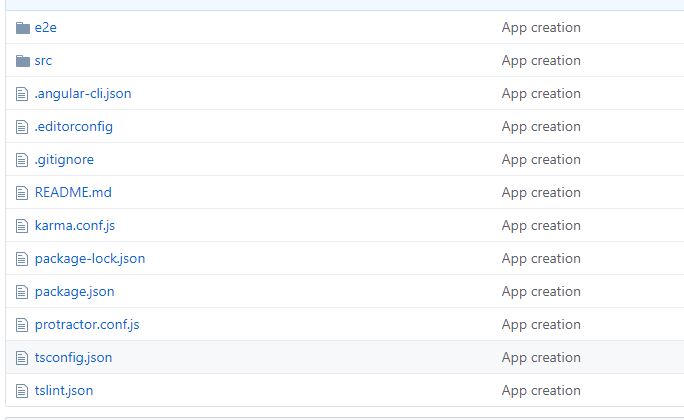Click the README.md file icon
Screen dimensions: 684x420
point(23,193)
